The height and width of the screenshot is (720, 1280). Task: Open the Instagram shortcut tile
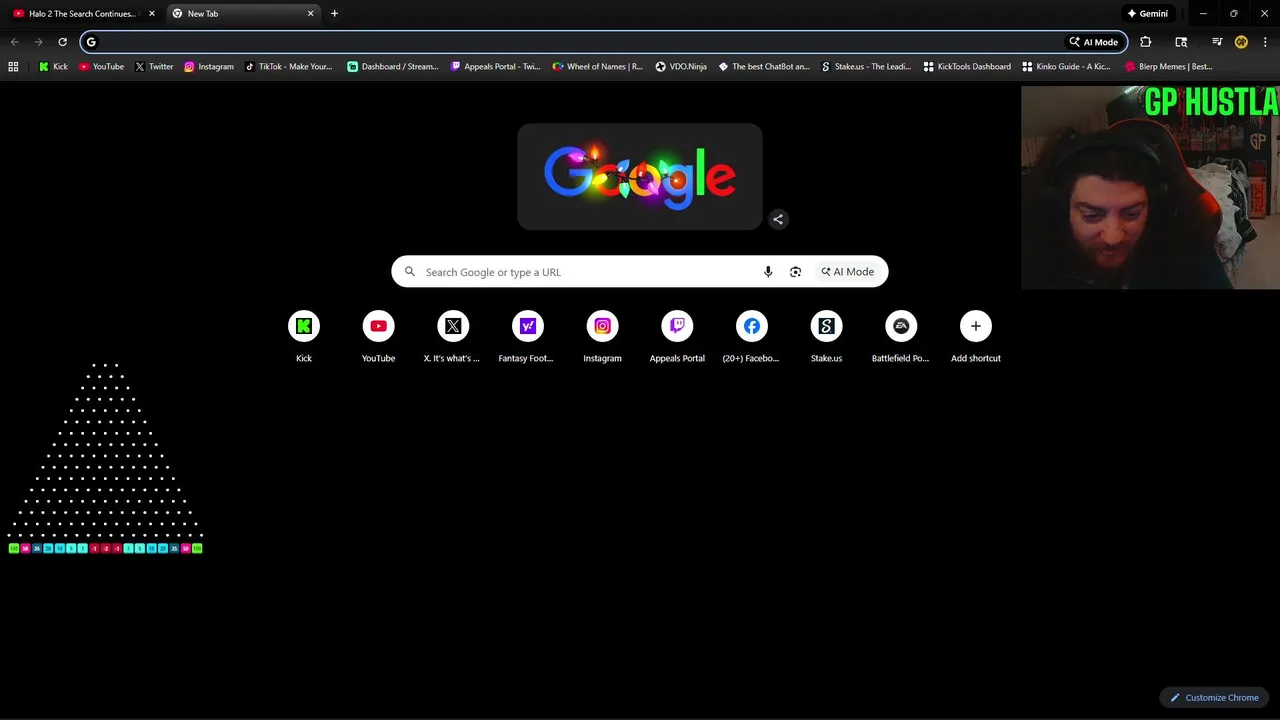602,337
